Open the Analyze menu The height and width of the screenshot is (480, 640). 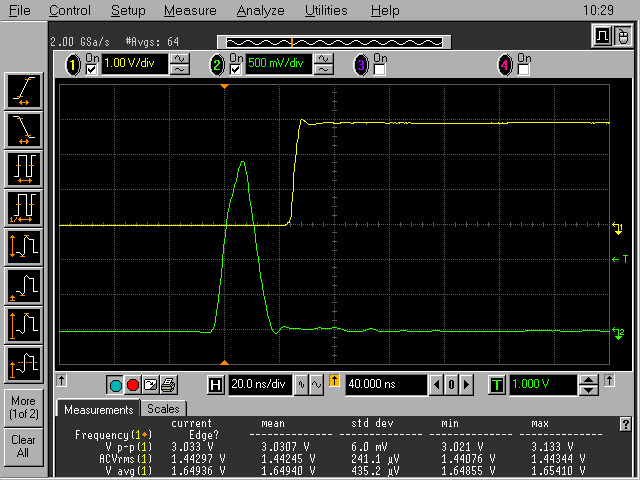[260, 10]
